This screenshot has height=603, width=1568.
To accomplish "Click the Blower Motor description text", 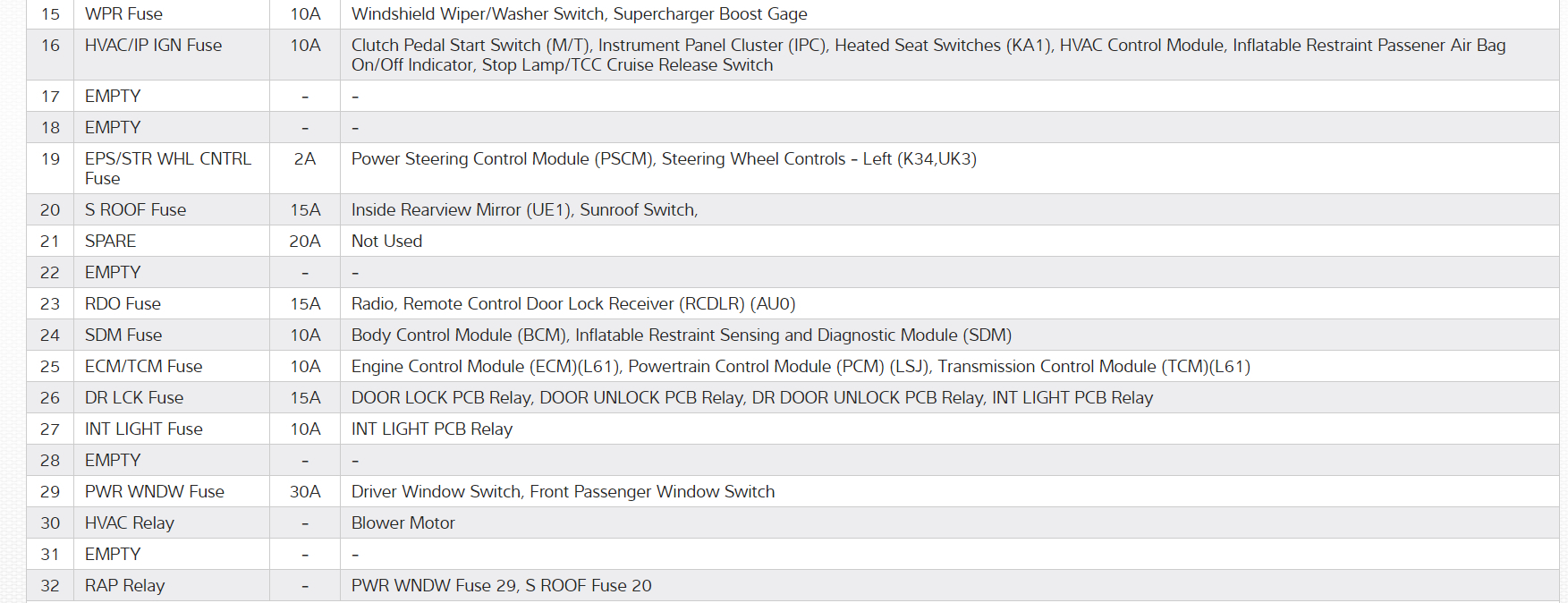I will pos(403,523).
